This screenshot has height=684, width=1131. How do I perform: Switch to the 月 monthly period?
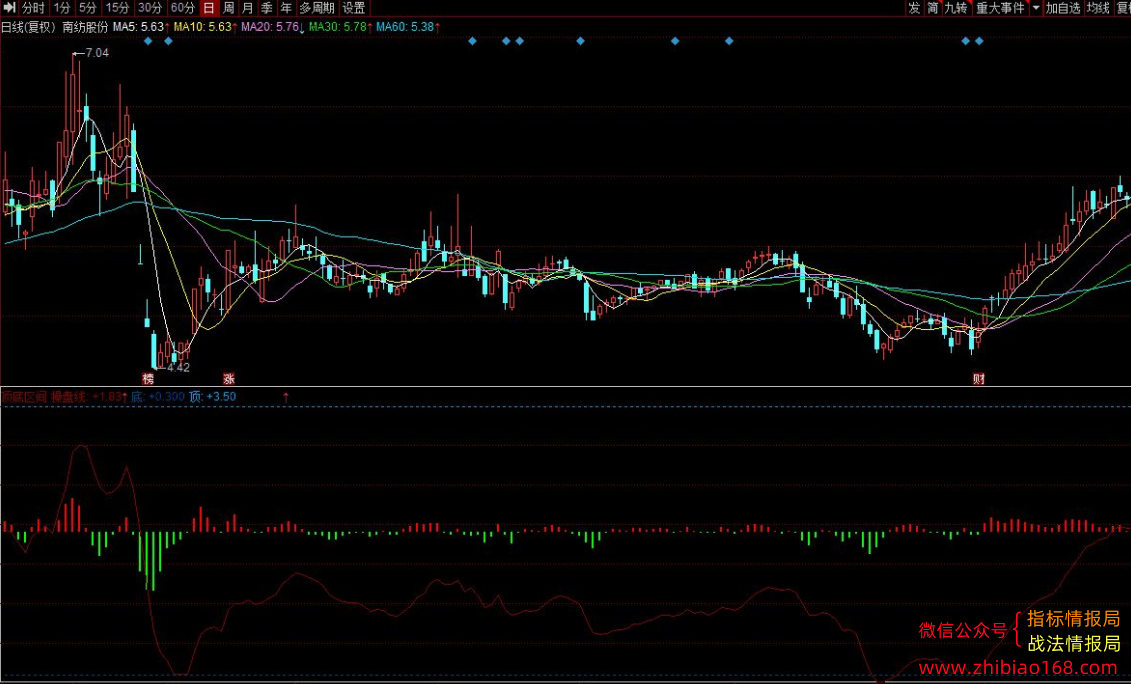point(247,8)
